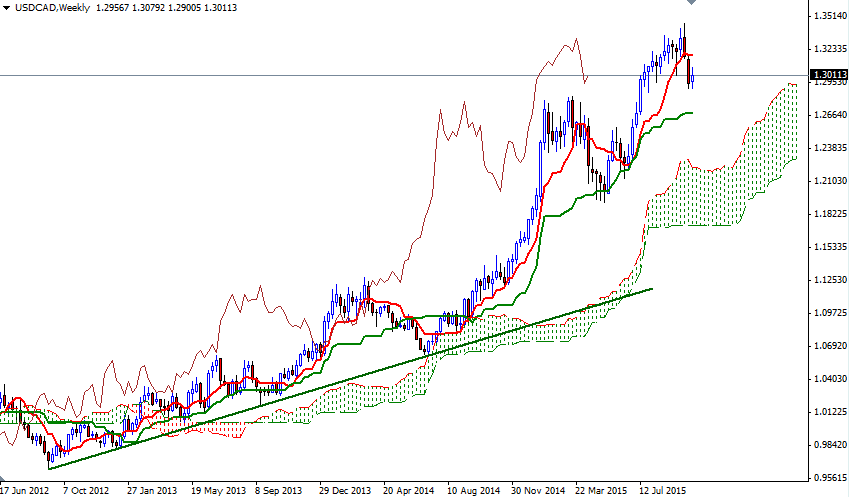Select the 8 Sep 2013 date label
Image resolution: width=849 pixels, height=497 pixels.
click(278, 490)
